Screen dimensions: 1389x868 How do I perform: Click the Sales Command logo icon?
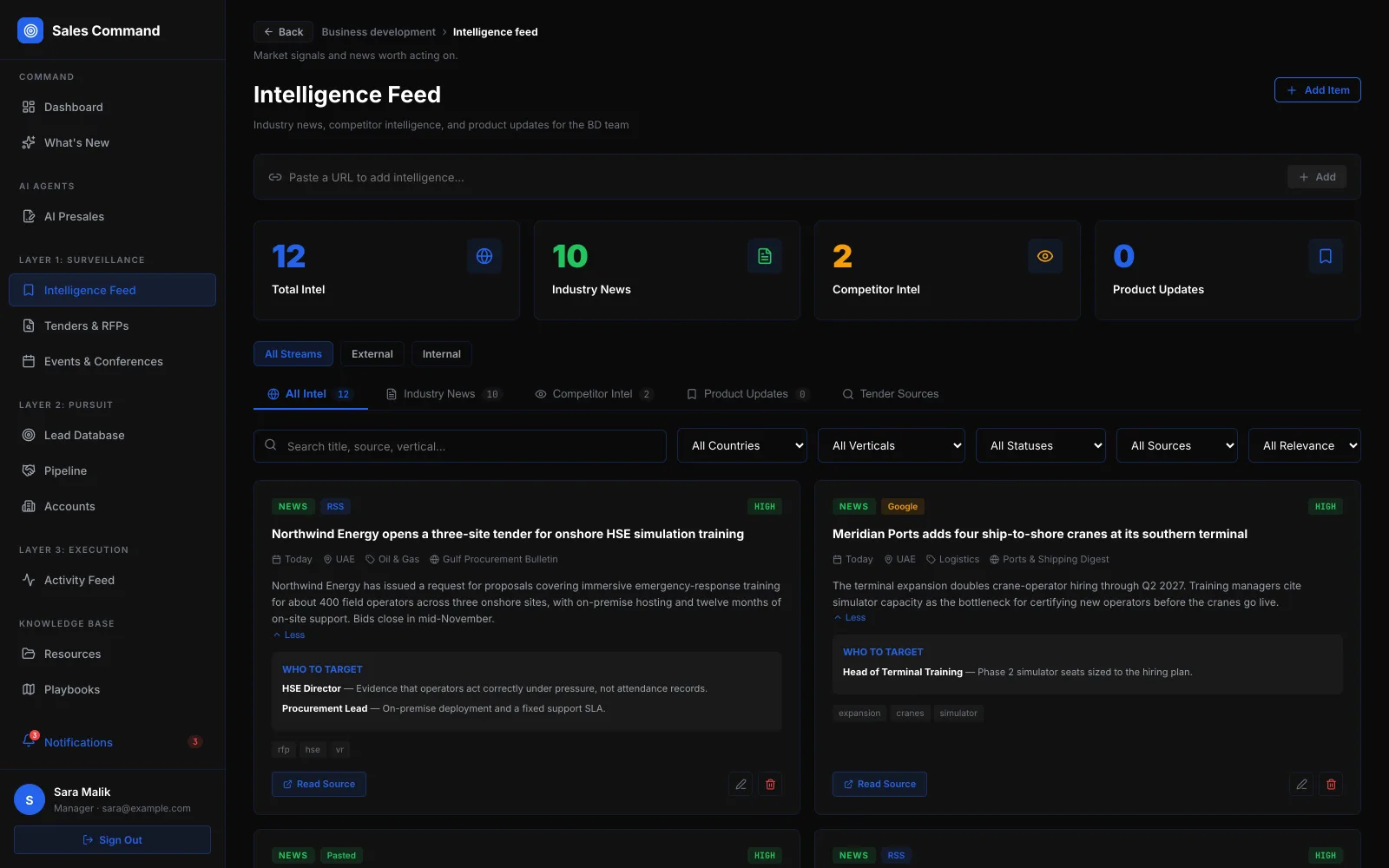click(30, 30)
